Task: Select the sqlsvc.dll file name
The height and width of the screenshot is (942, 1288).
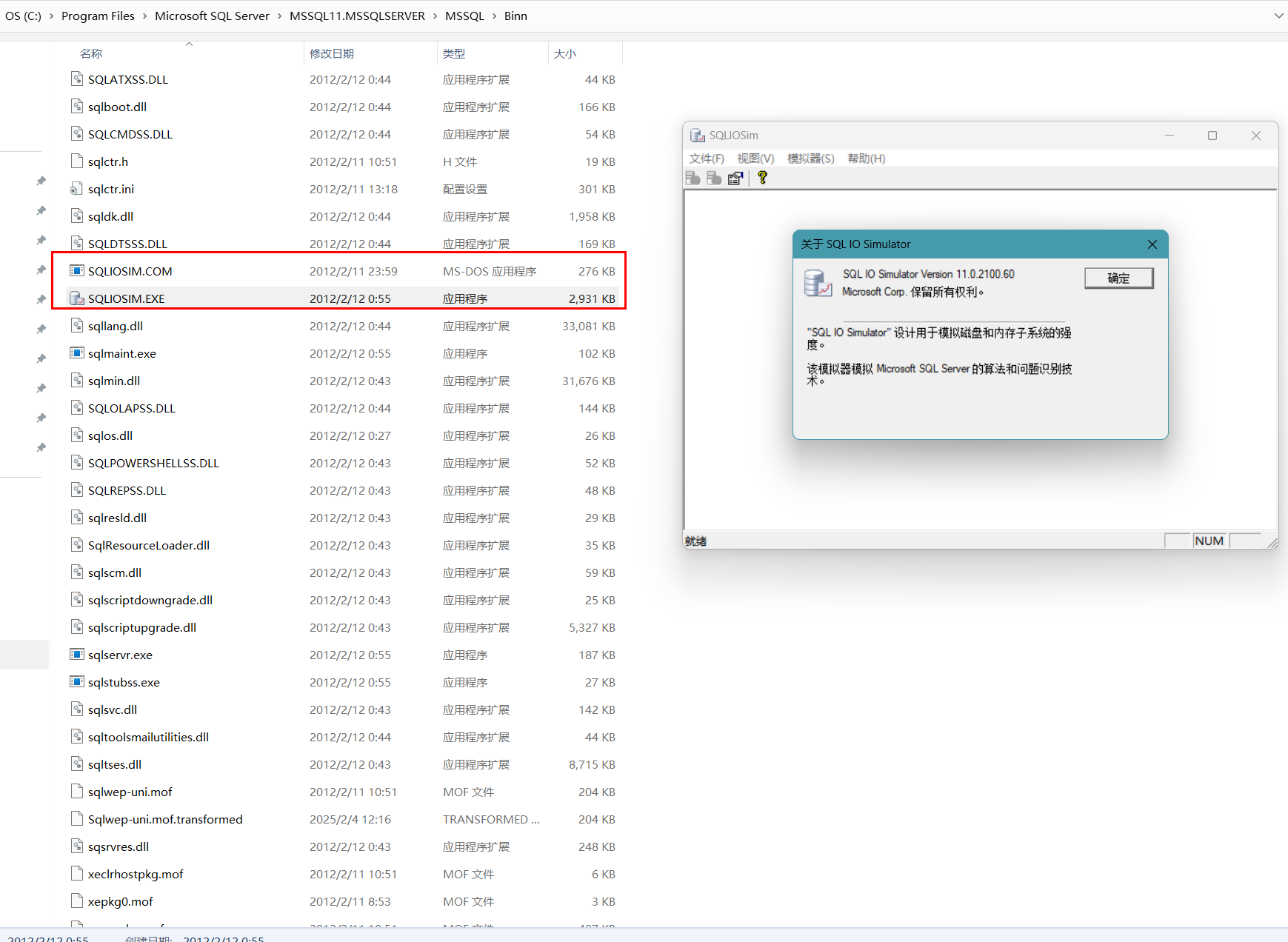Action: coord(113,709)
